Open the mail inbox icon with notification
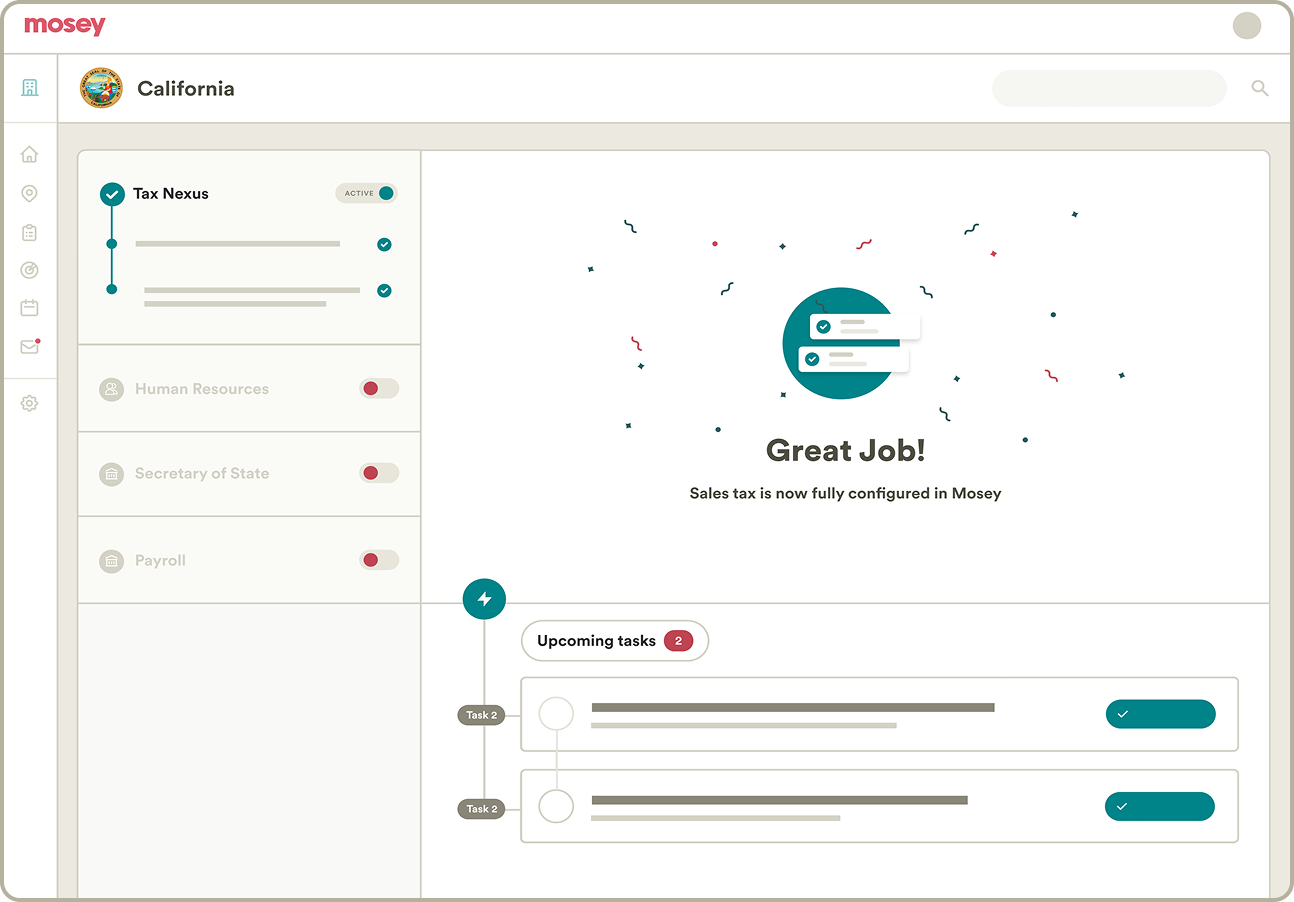The width and height of the screenshot is (1294, 902). pyautogui.click(x=29, y=347)
